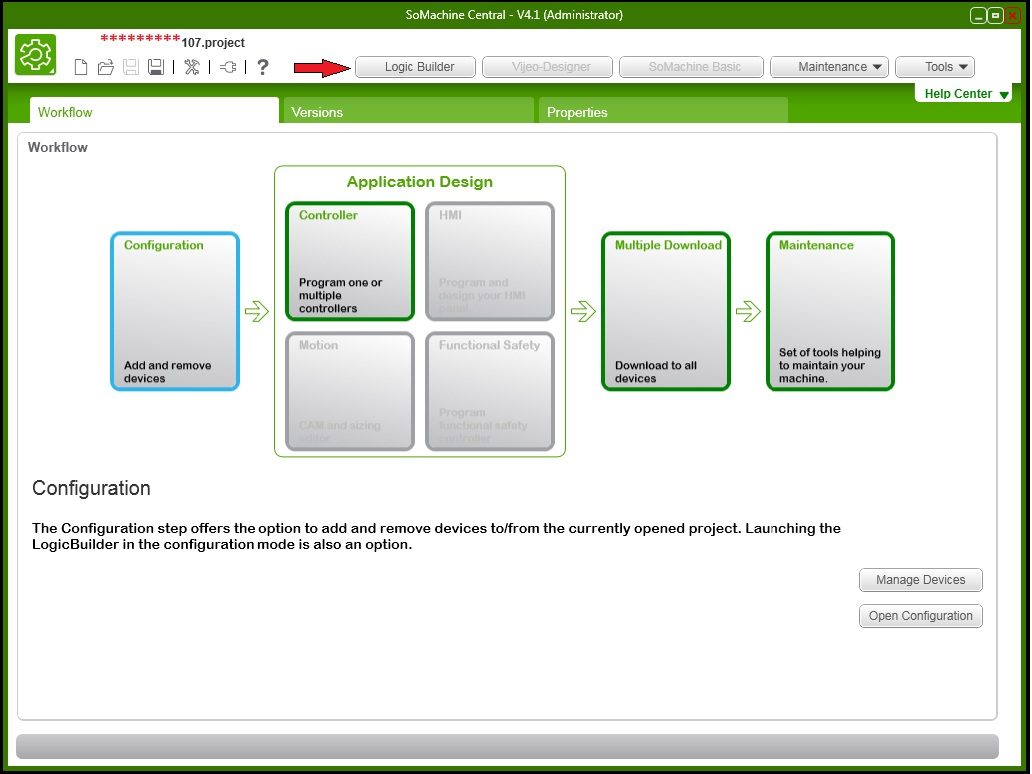Screen dimensions: 1032x774
Task: Click the arrow between Configuration and Application Design
Action: 257,312
